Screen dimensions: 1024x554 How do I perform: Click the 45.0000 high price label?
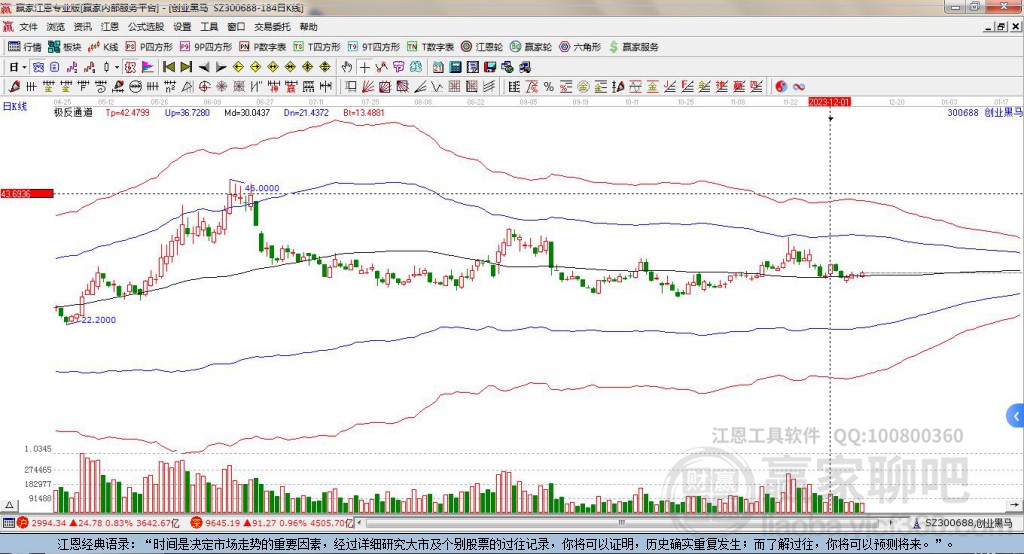pos(262,188)
